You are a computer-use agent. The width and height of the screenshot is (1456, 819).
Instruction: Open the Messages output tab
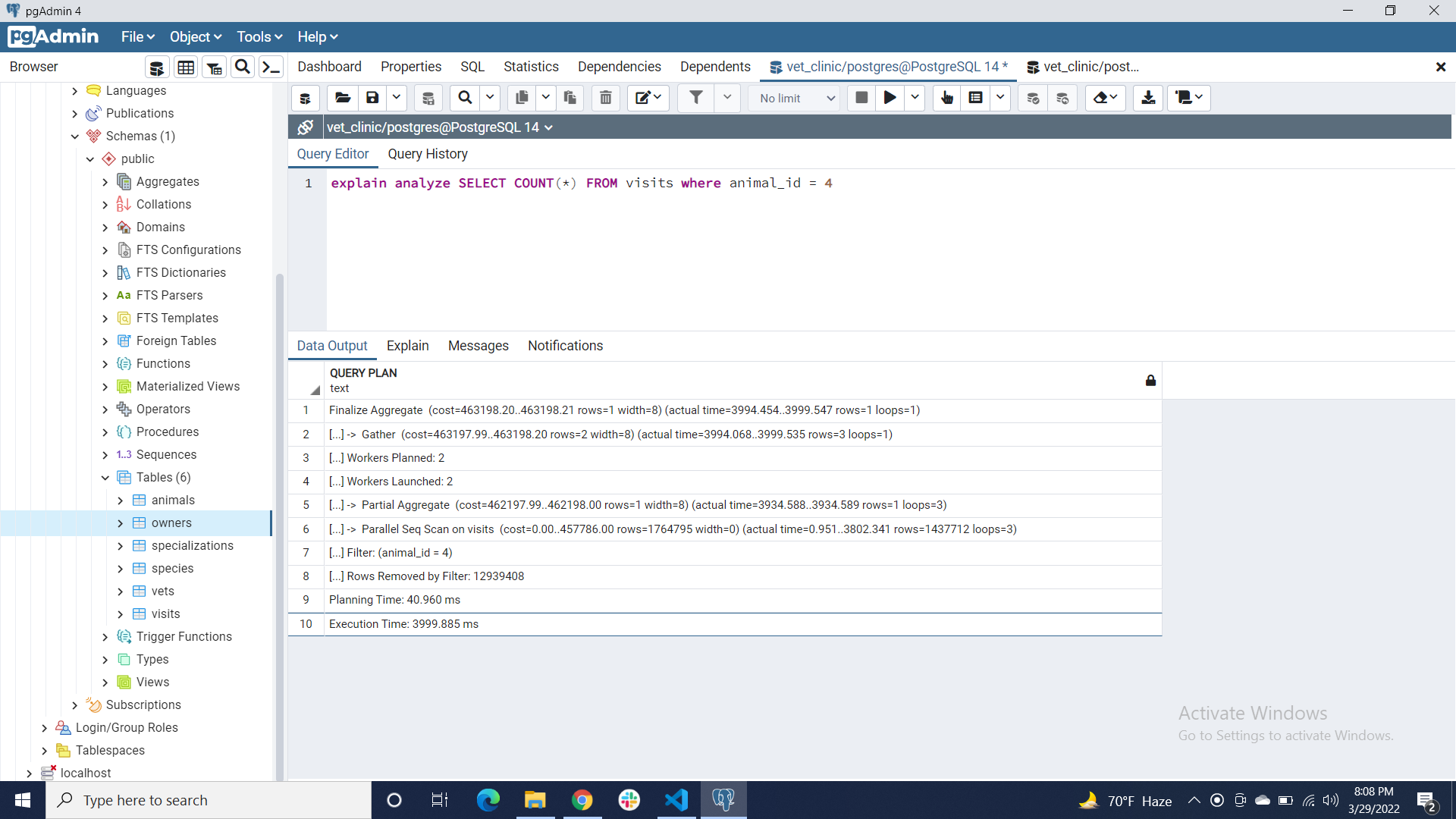click(x=478, y=346)
